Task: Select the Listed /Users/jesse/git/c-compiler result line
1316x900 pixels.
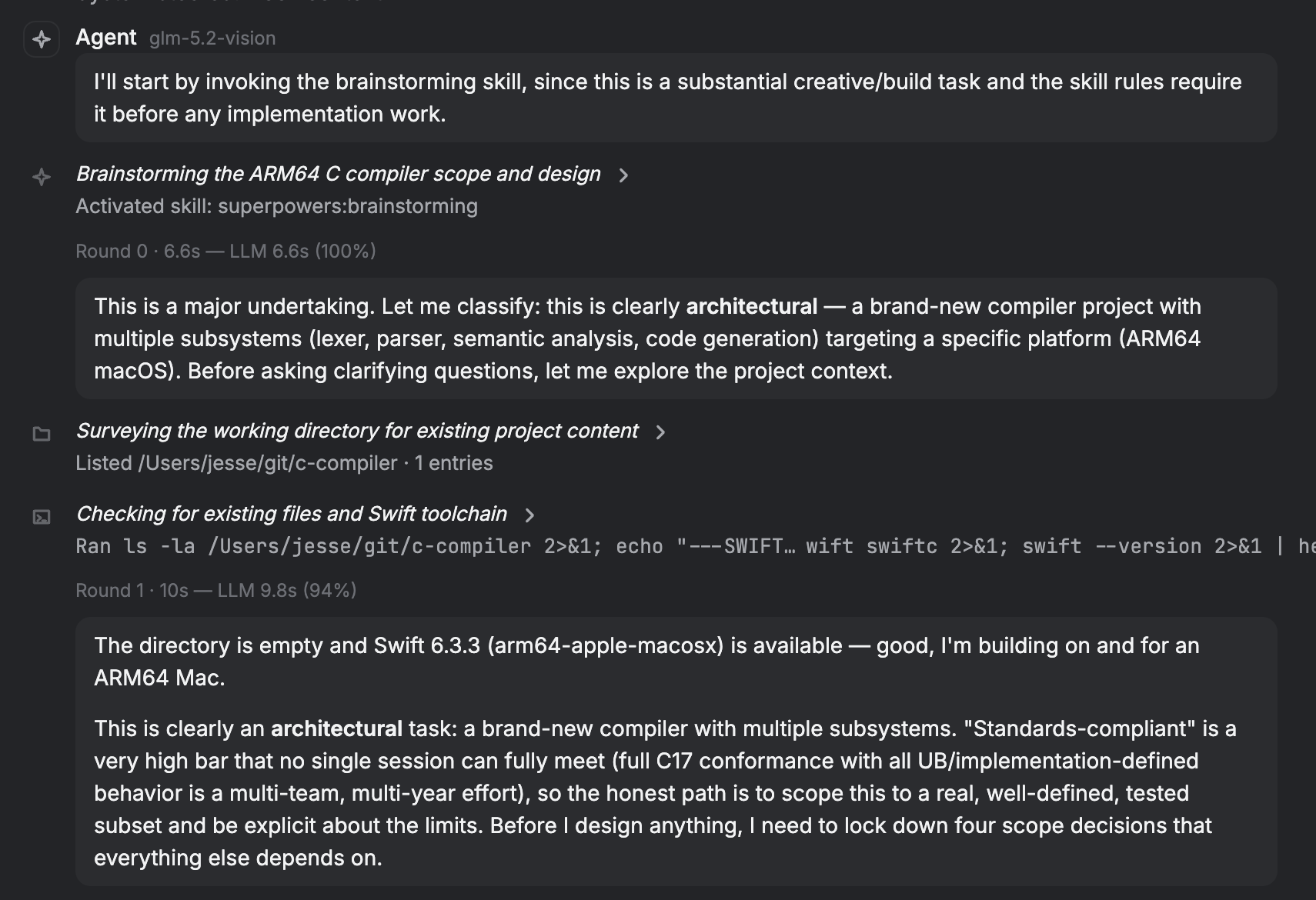Action: (285, 463)
